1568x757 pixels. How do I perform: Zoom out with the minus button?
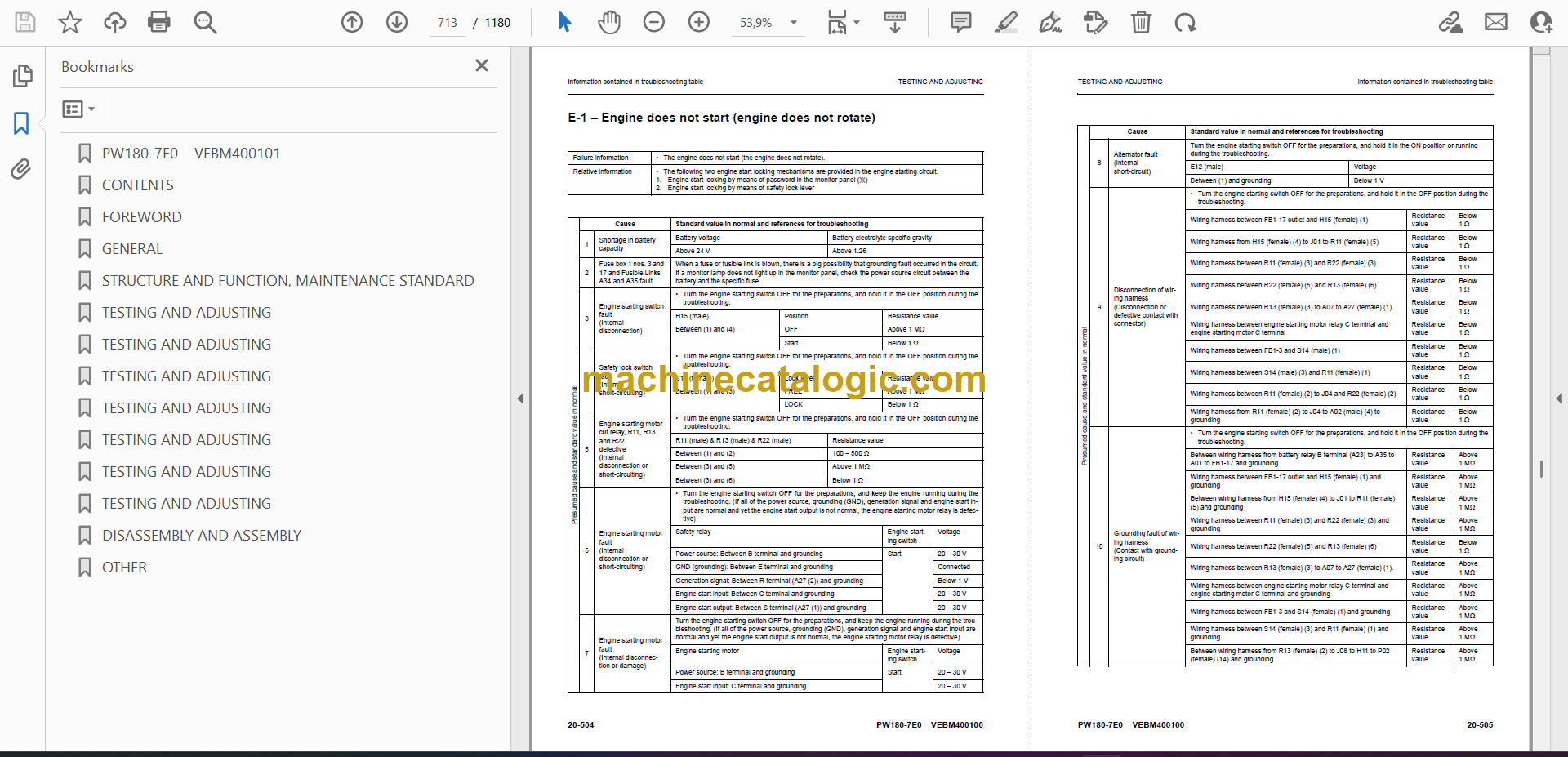click(654, 22)
